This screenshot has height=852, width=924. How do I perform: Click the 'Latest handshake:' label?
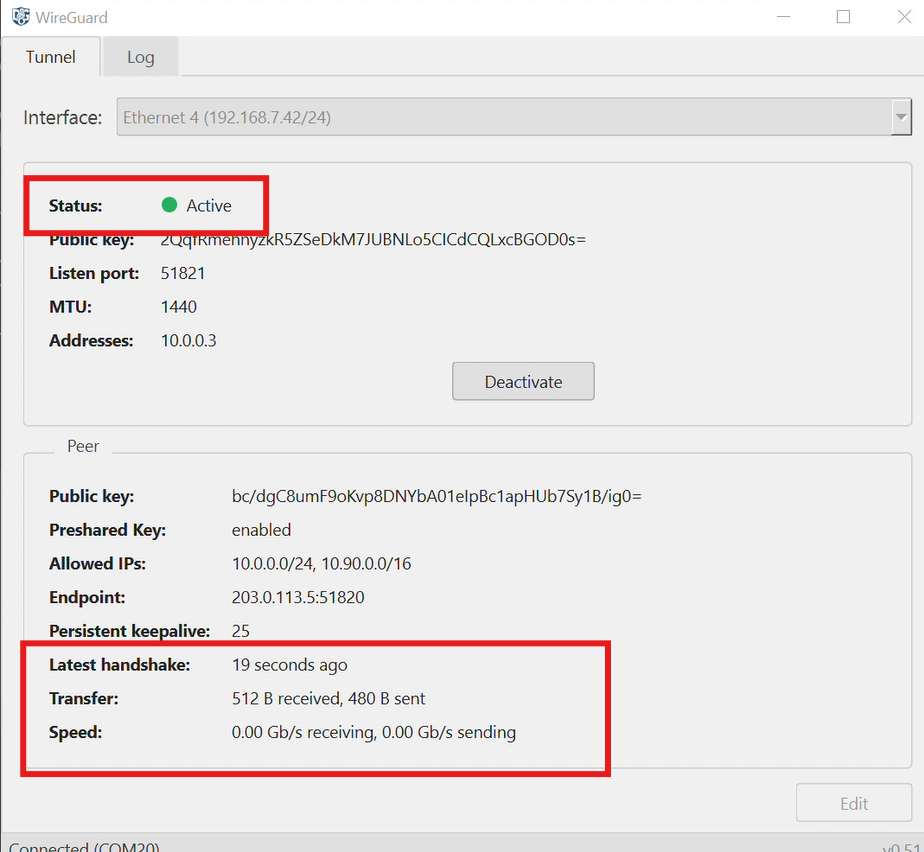click(x=120, y=665)
